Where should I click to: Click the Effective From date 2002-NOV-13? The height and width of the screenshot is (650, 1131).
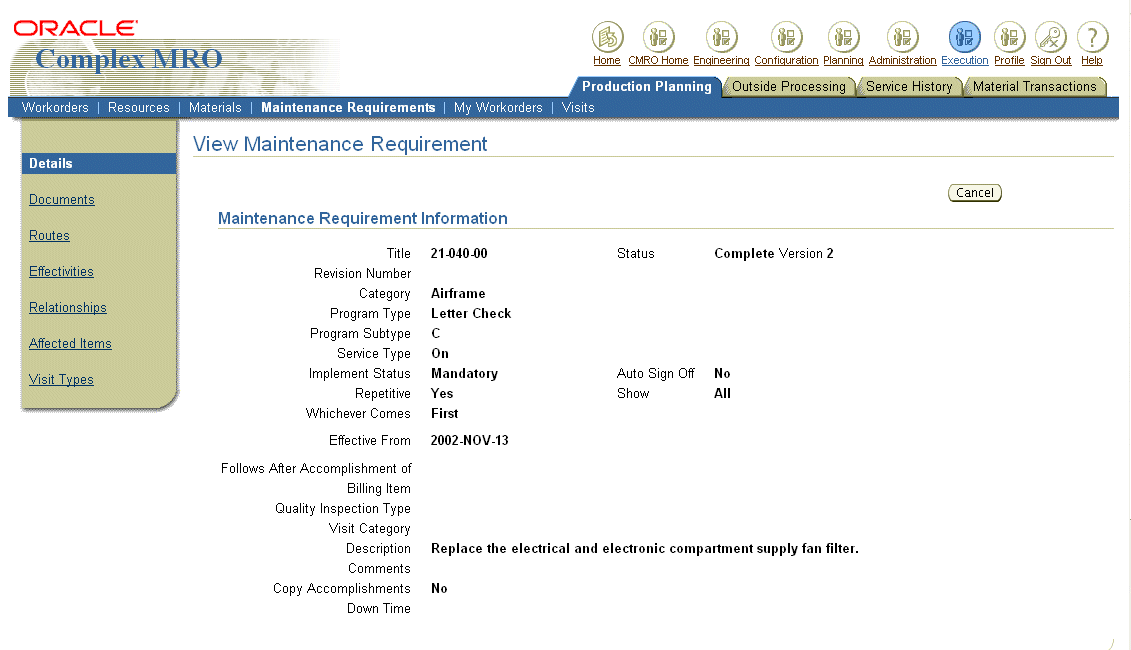pyautogui.click(x=470, y=440)
